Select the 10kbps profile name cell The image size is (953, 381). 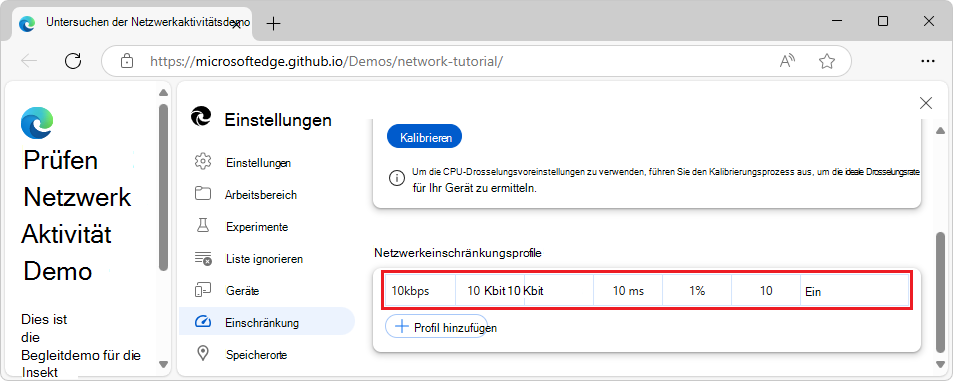coord(420,290)
